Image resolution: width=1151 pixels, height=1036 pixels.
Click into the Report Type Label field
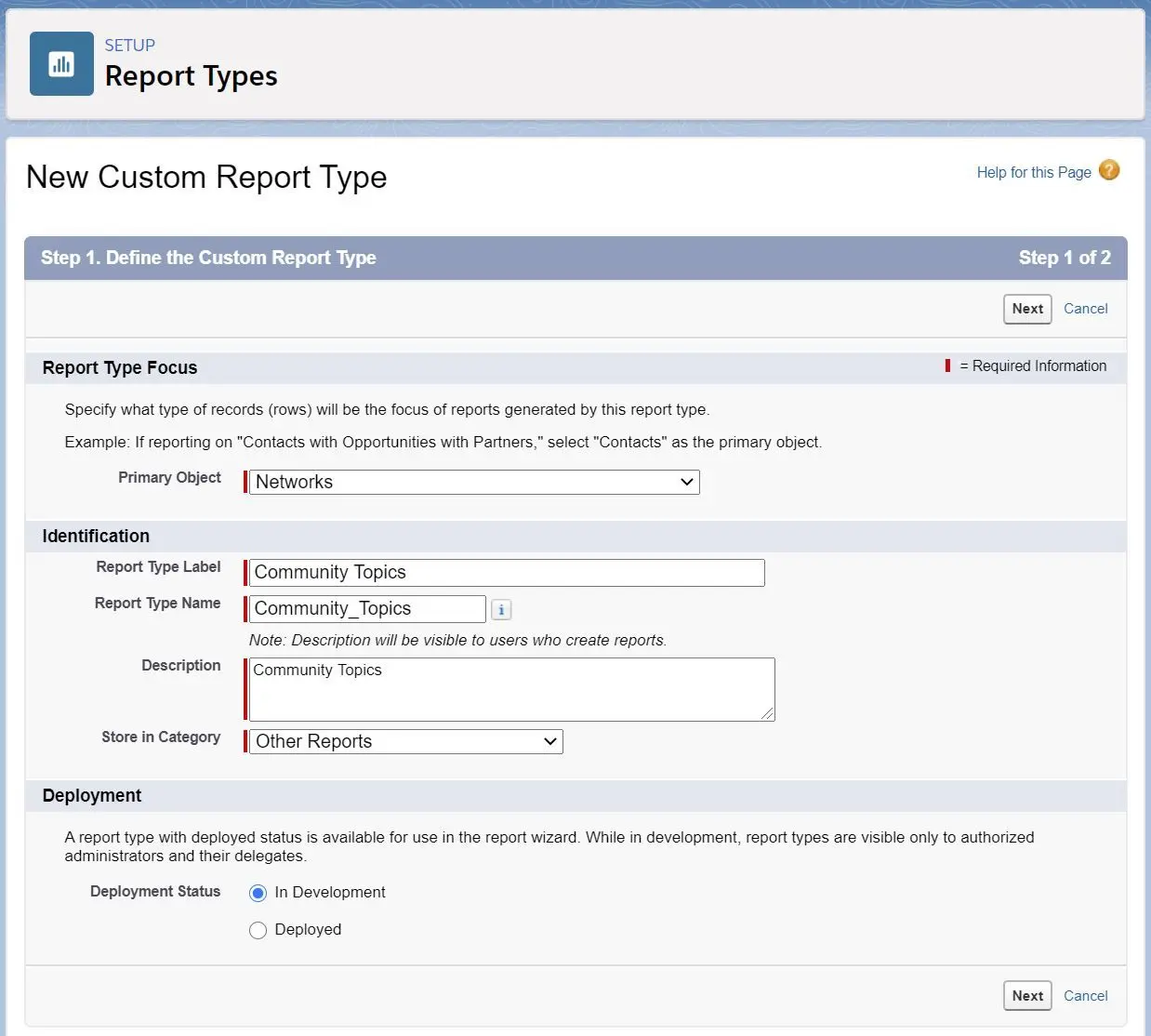(507, 573)
